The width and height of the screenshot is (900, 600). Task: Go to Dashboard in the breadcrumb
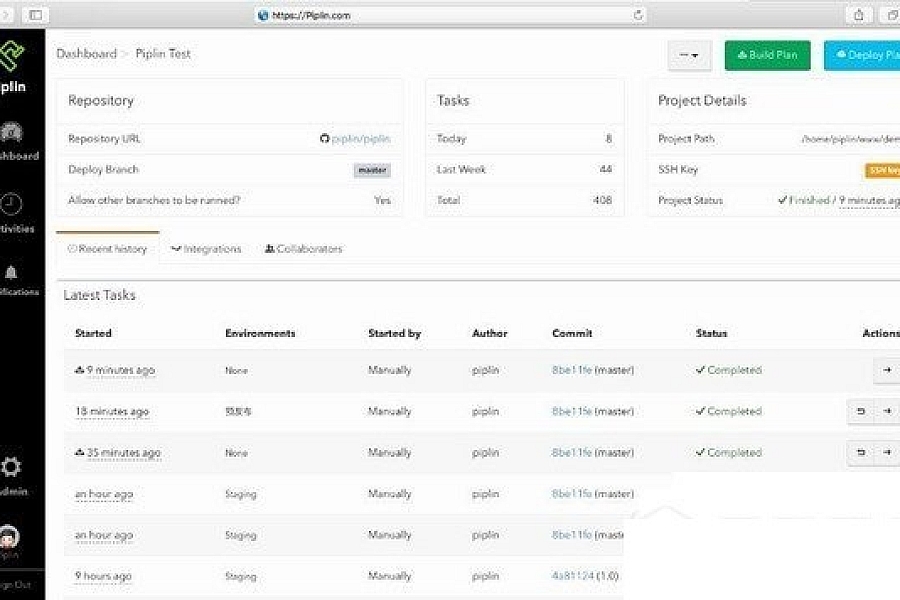pyautogui.click(x=87, y=53)
